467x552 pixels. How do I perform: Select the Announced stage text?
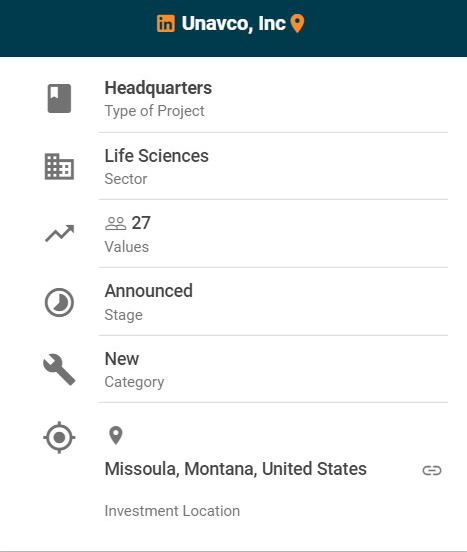click(x=149, y=291)
